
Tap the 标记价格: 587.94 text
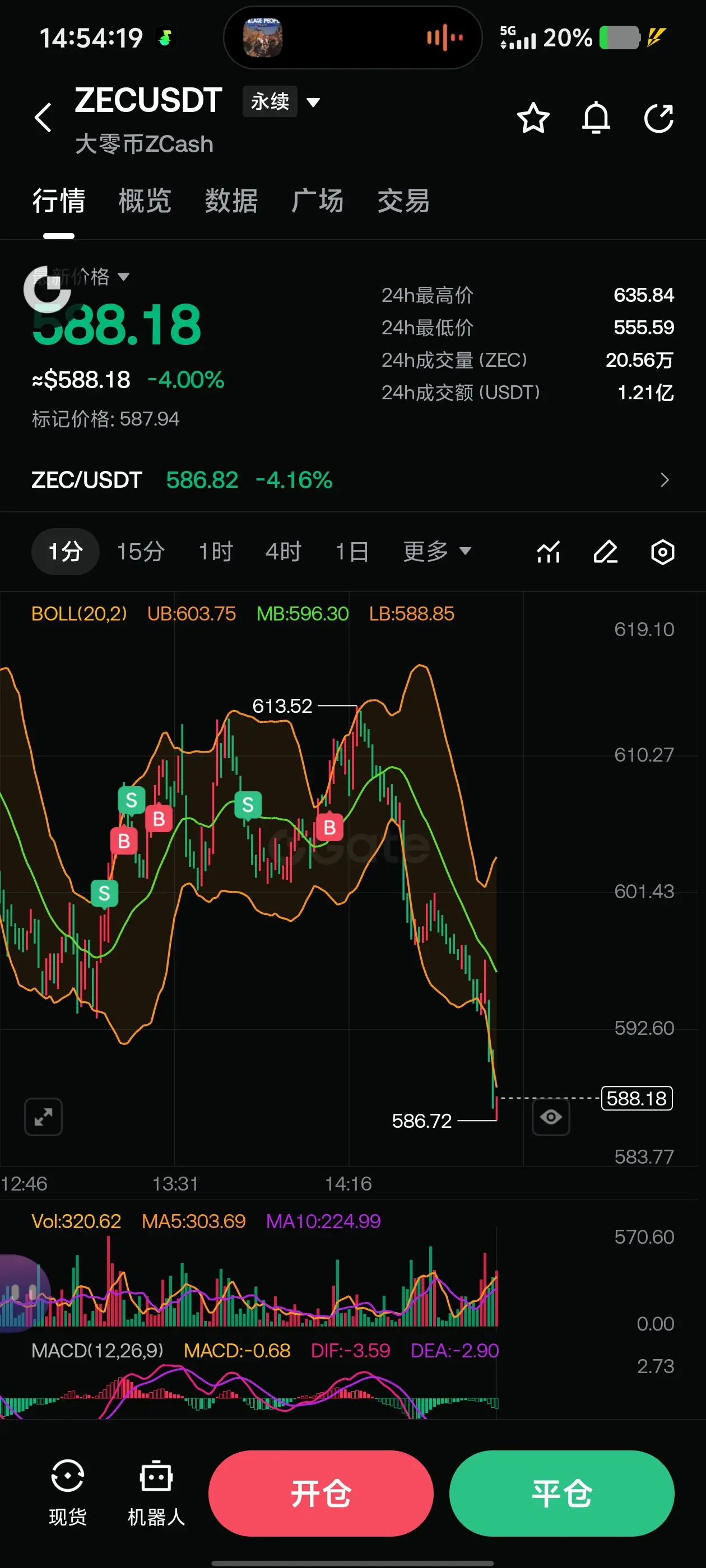[105, 419]
